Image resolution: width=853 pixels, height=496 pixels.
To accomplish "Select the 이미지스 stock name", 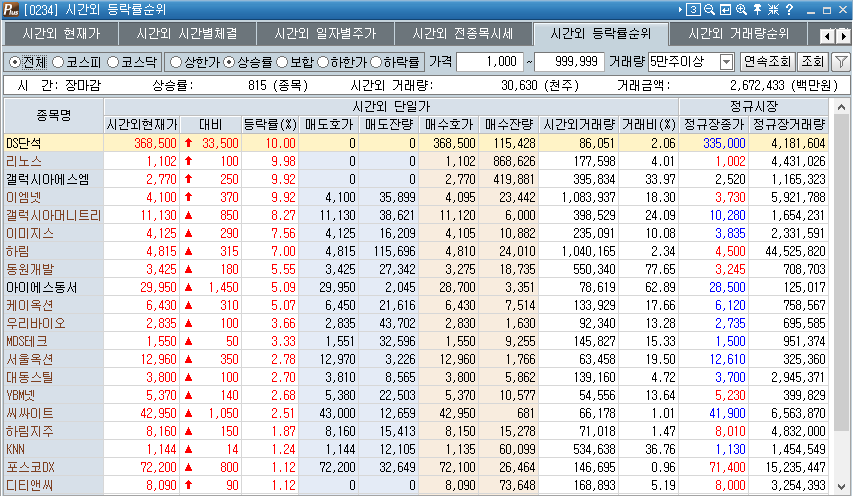I will point(30,233).
